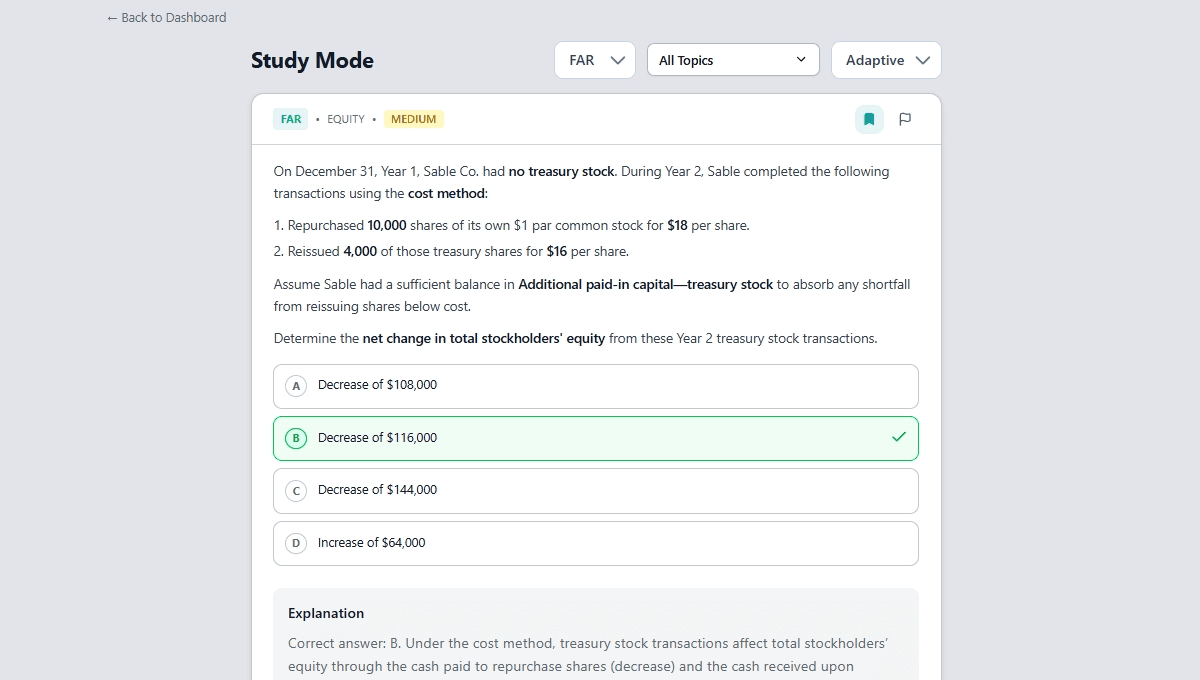Click the chevron on the FAR selector

click(618, 60)
